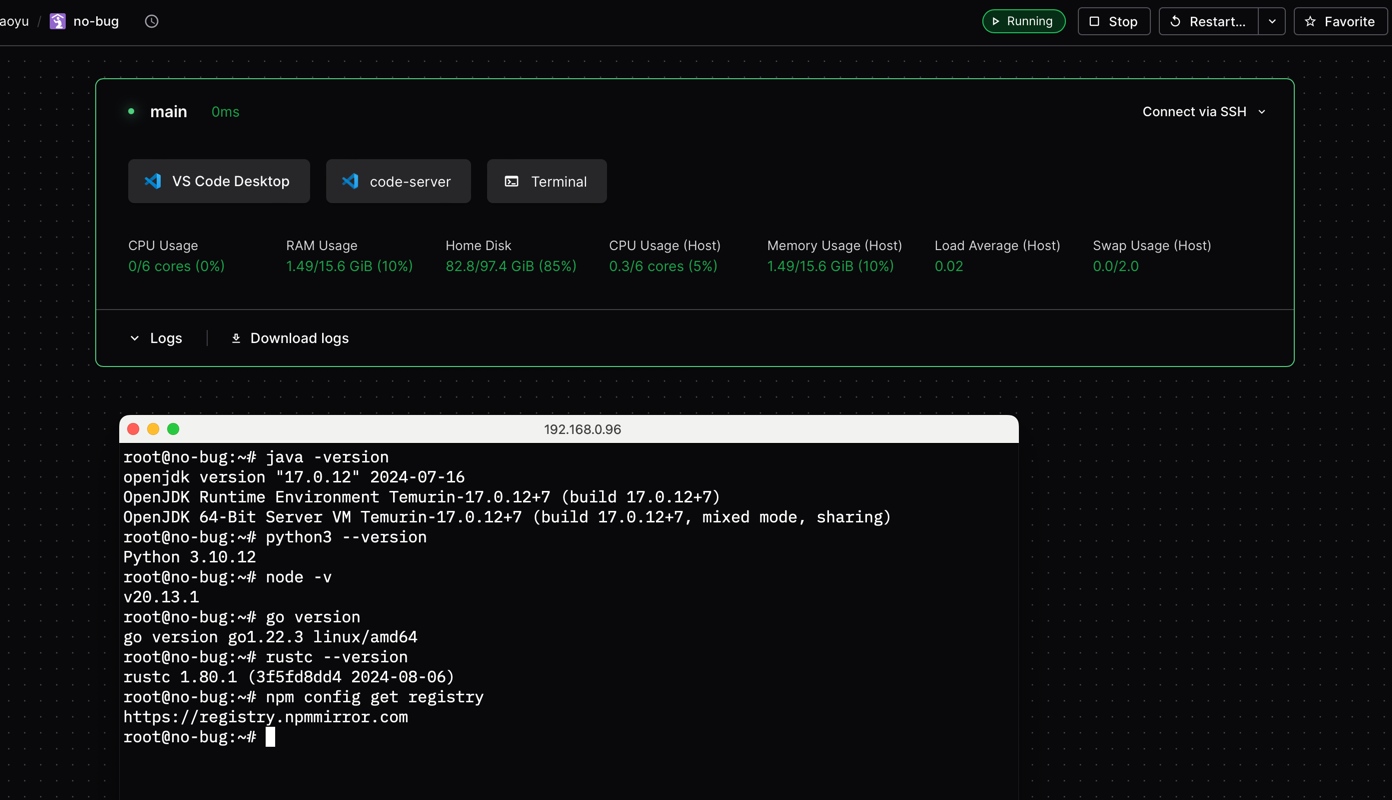Download logs for the main agent
Viewport: 1392px width, 800px height.
[x=290, y=338]
